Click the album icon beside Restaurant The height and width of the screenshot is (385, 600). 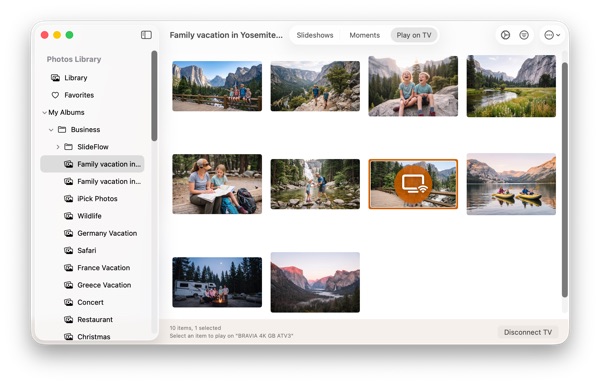point(68,320)
